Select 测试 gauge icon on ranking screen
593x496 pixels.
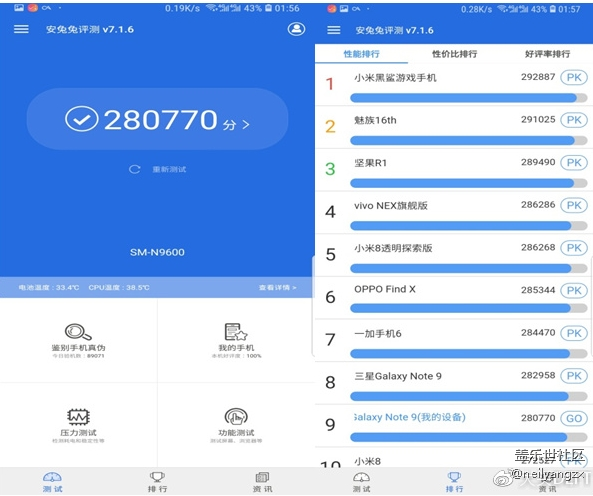click(361, 477)
